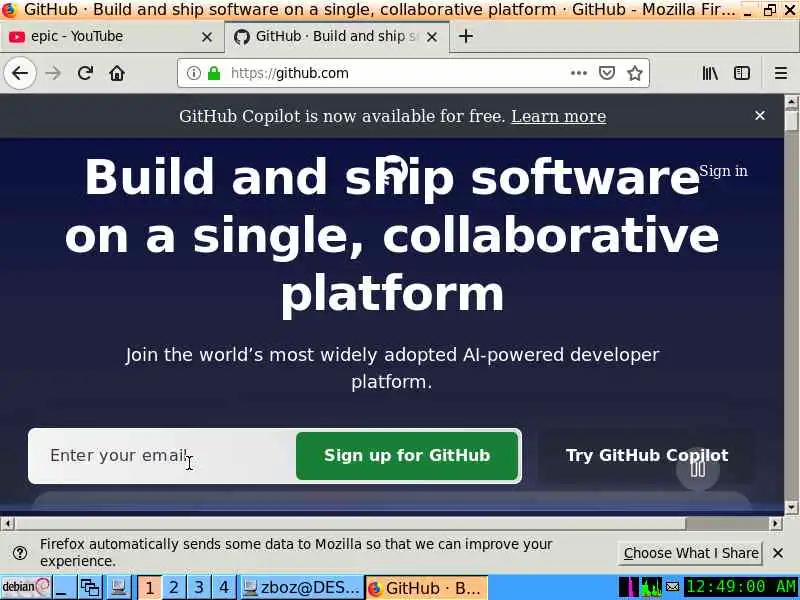Screen dimensions: 800x600
Task: Open the Firefox home page icon
Action: tap(117, 73)
